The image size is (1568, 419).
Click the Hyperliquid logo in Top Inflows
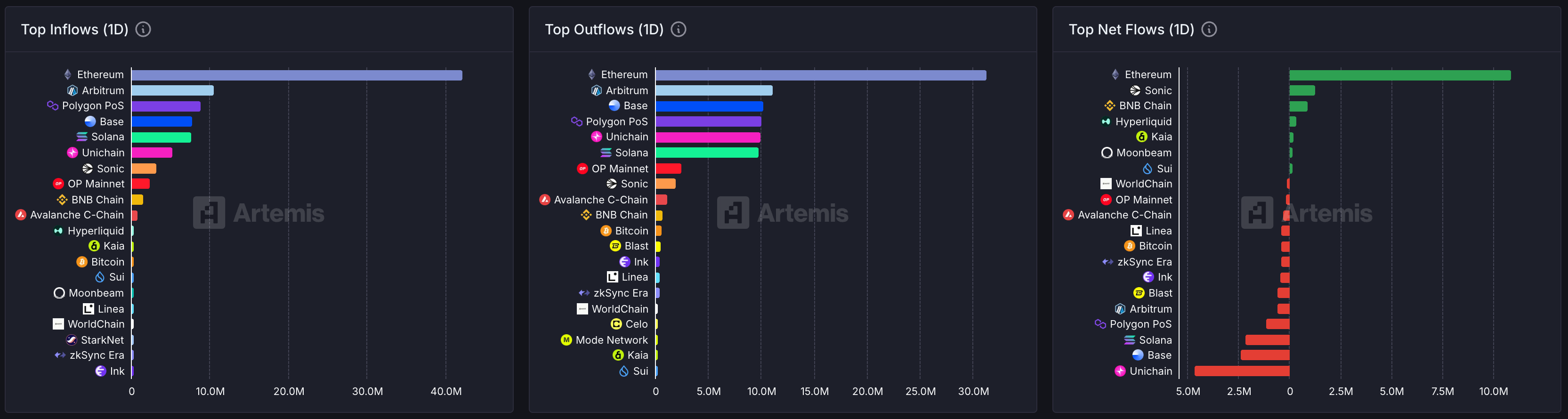tap(58, 230)
